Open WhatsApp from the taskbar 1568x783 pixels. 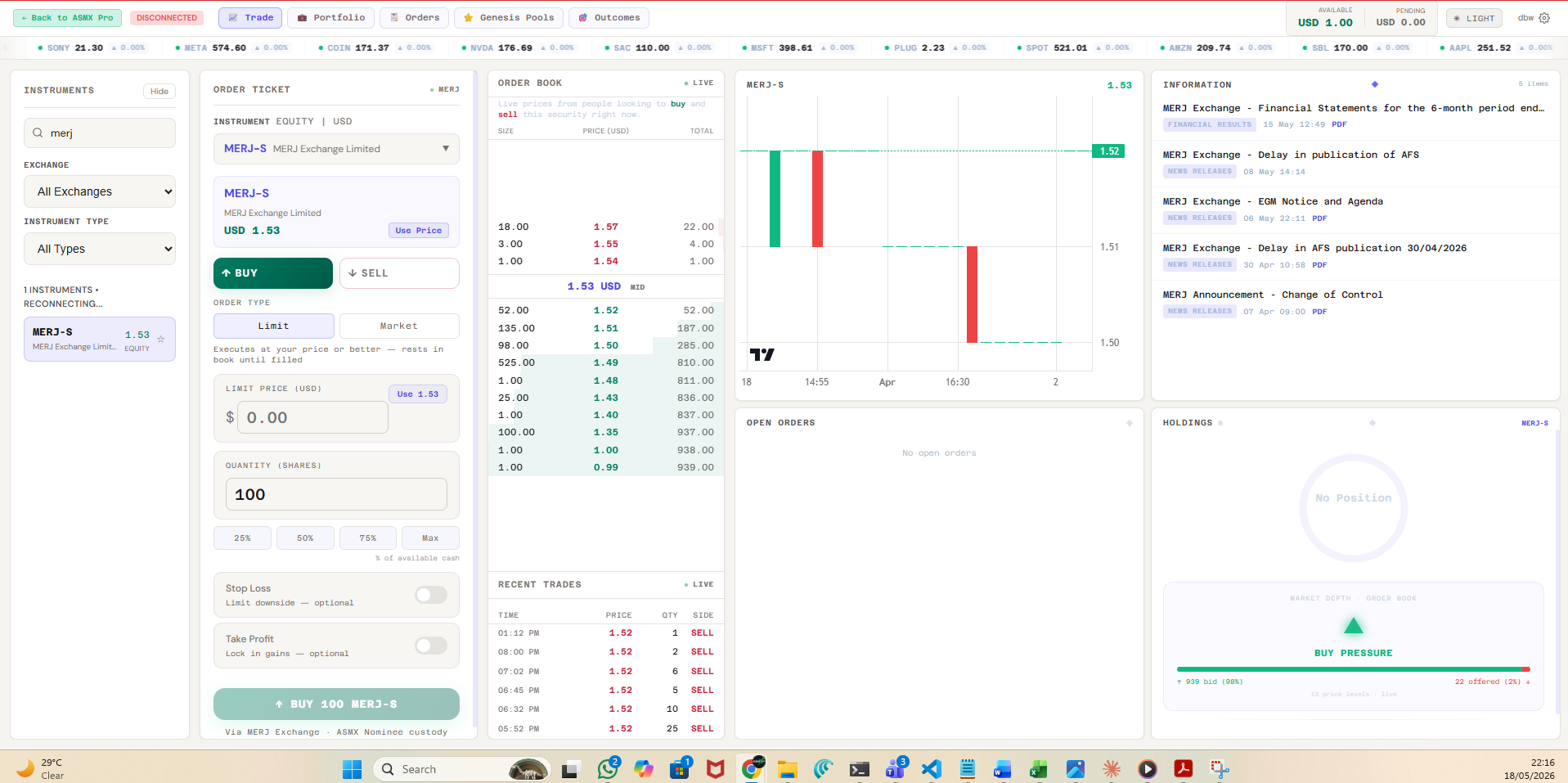608,768
